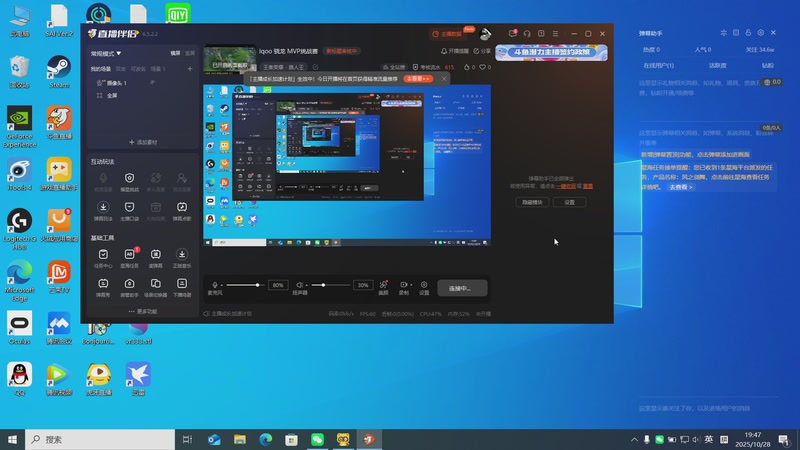Select the 场景 1 scene tab

tap(158, 69)
